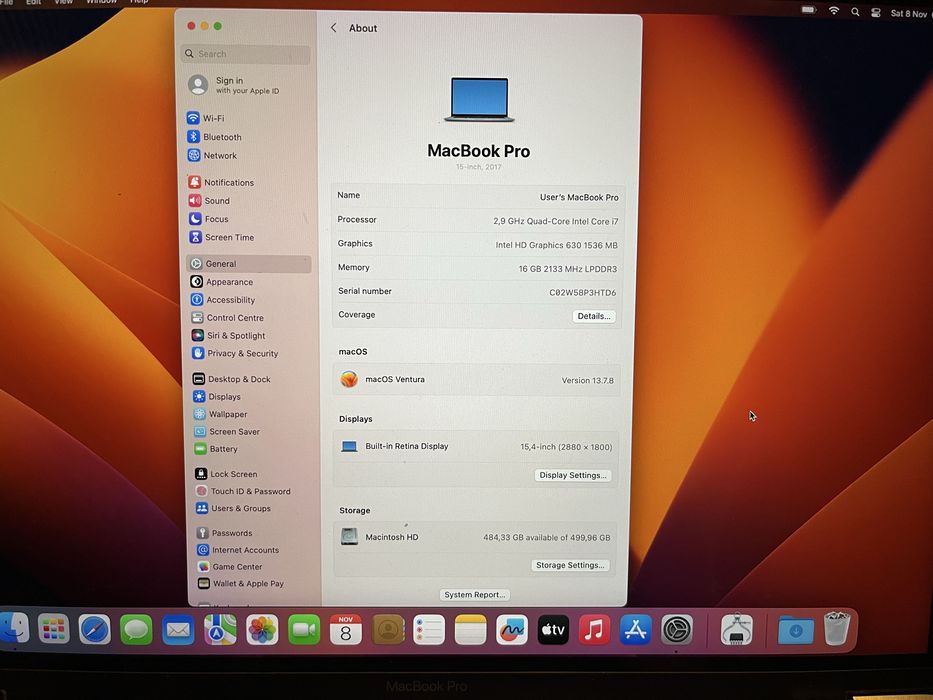Viewport: 933px width, 700px height.
Task: Open Contacts from the Dock
Action: 388,630
